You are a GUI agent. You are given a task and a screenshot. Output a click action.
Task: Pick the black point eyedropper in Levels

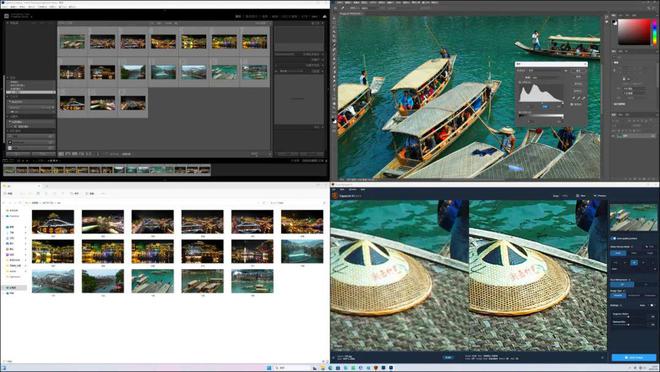click(x=574, y=98)
